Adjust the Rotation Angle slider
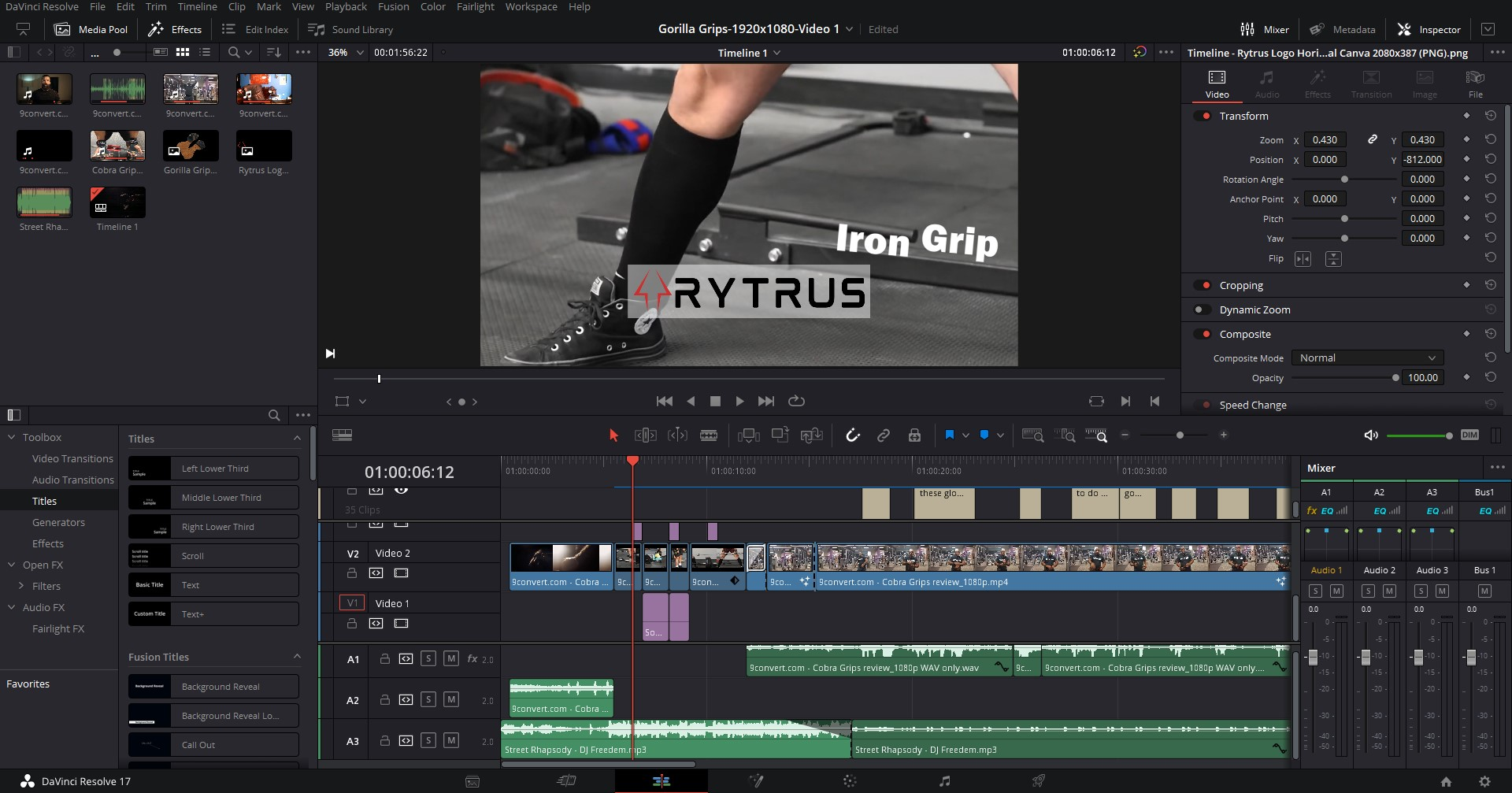Screen dimensions: 1512x793 (x=1343, y=180)
